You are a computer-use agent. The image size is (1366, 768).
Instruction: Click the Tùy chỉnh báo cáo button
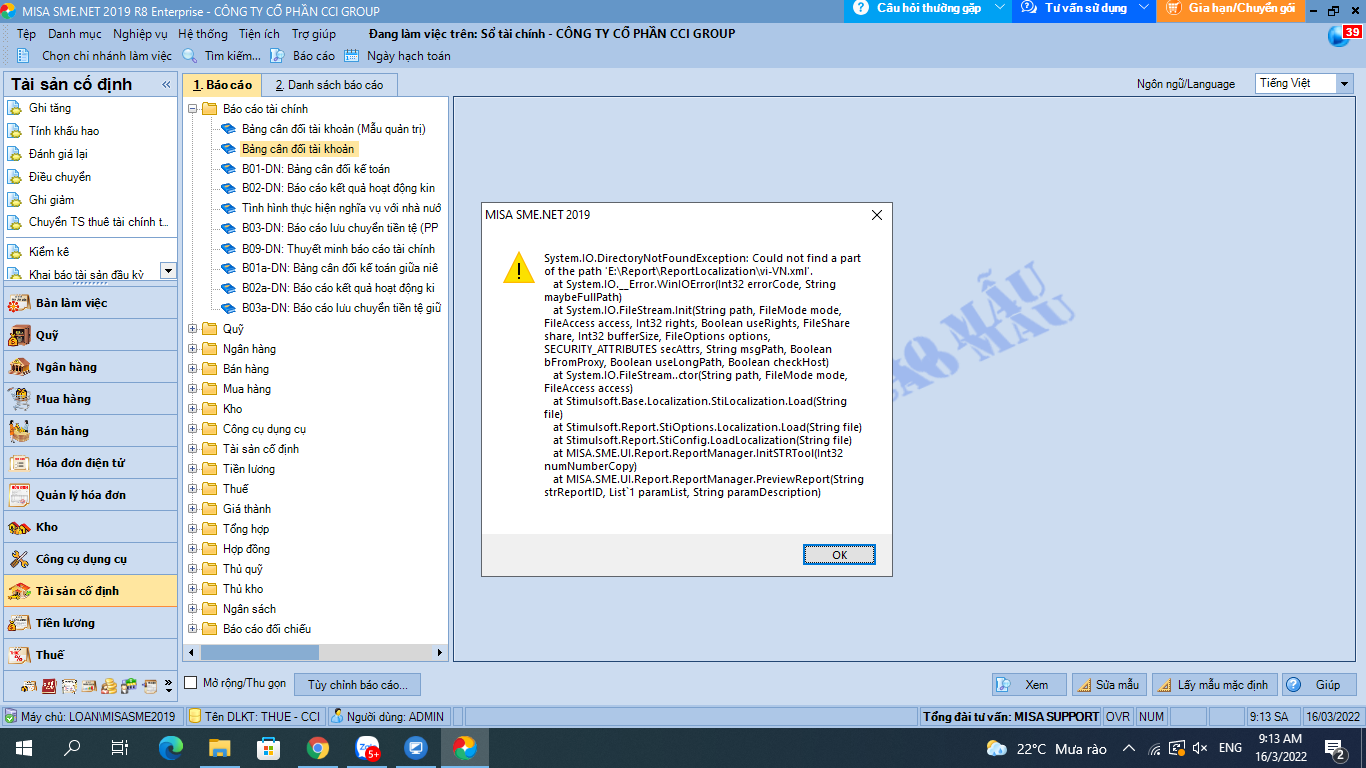[358, 685]
